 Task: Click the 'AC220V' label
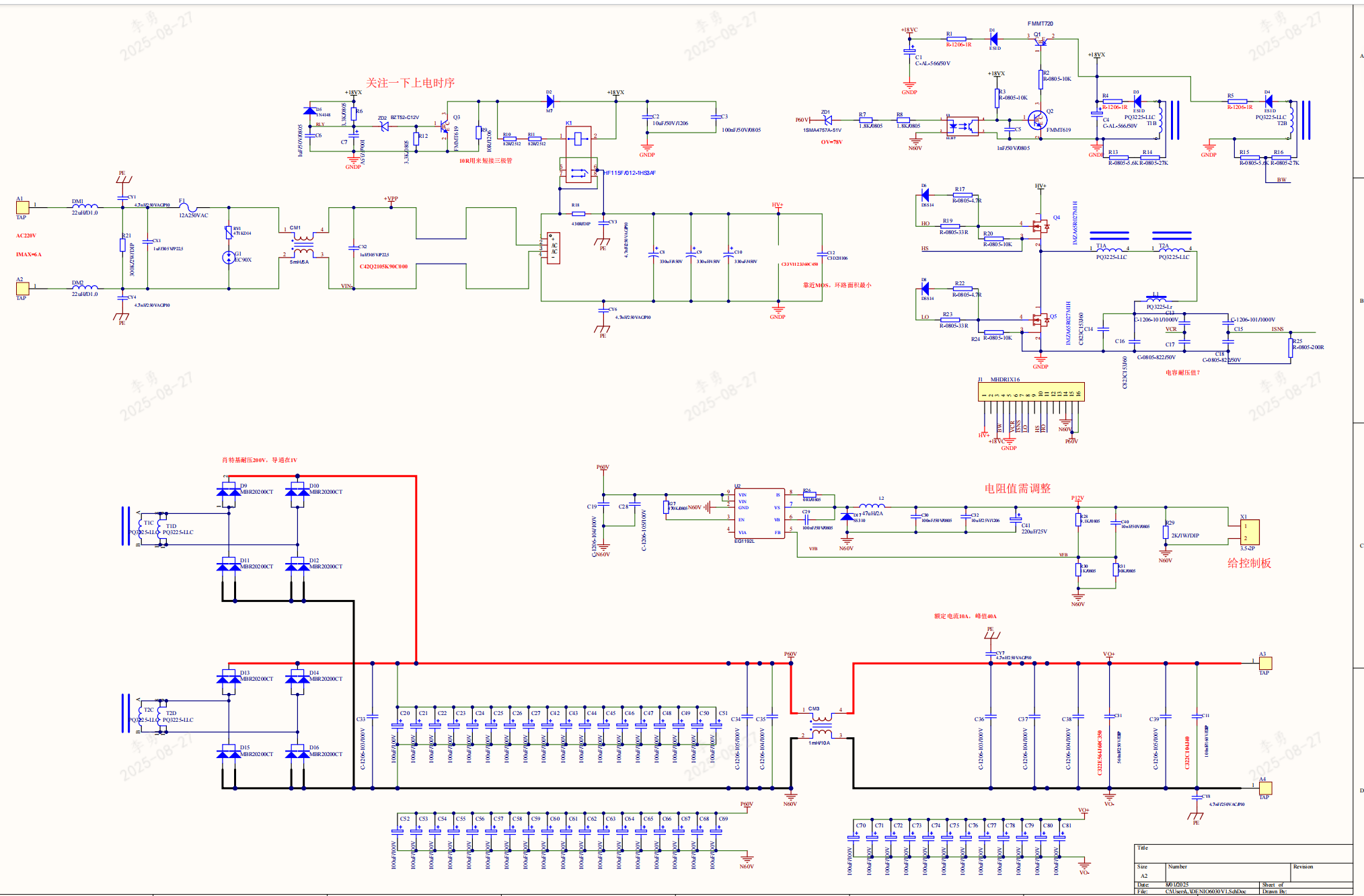click(26, 235)
